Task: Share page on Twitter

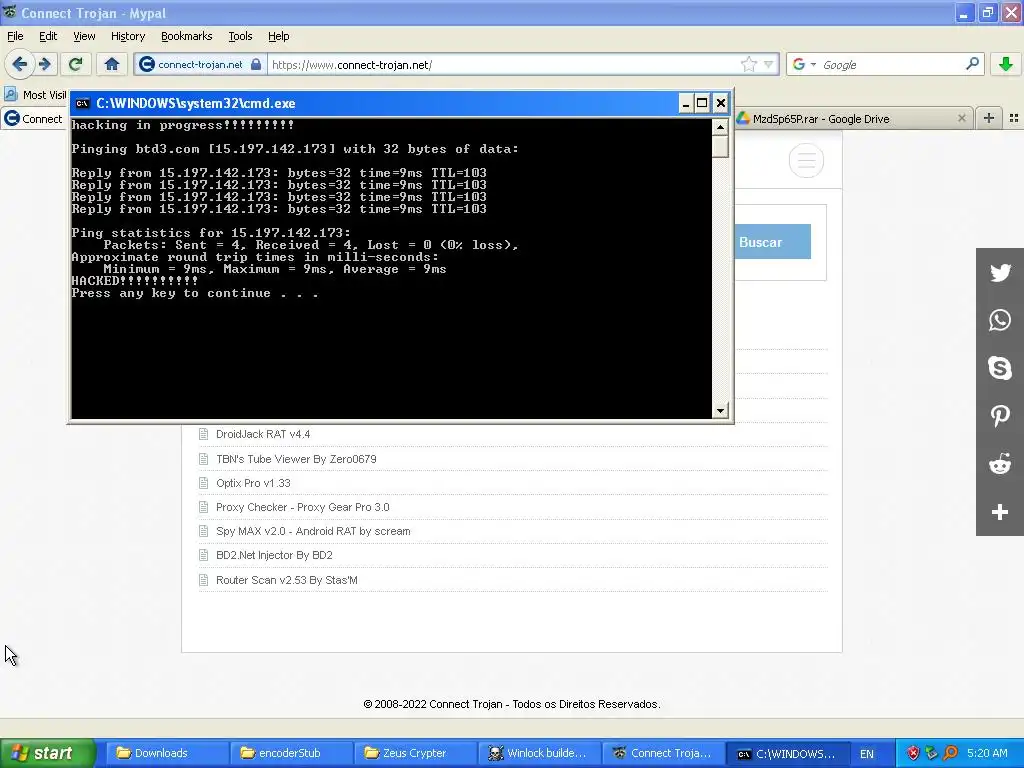Action: coord(1000,272)
